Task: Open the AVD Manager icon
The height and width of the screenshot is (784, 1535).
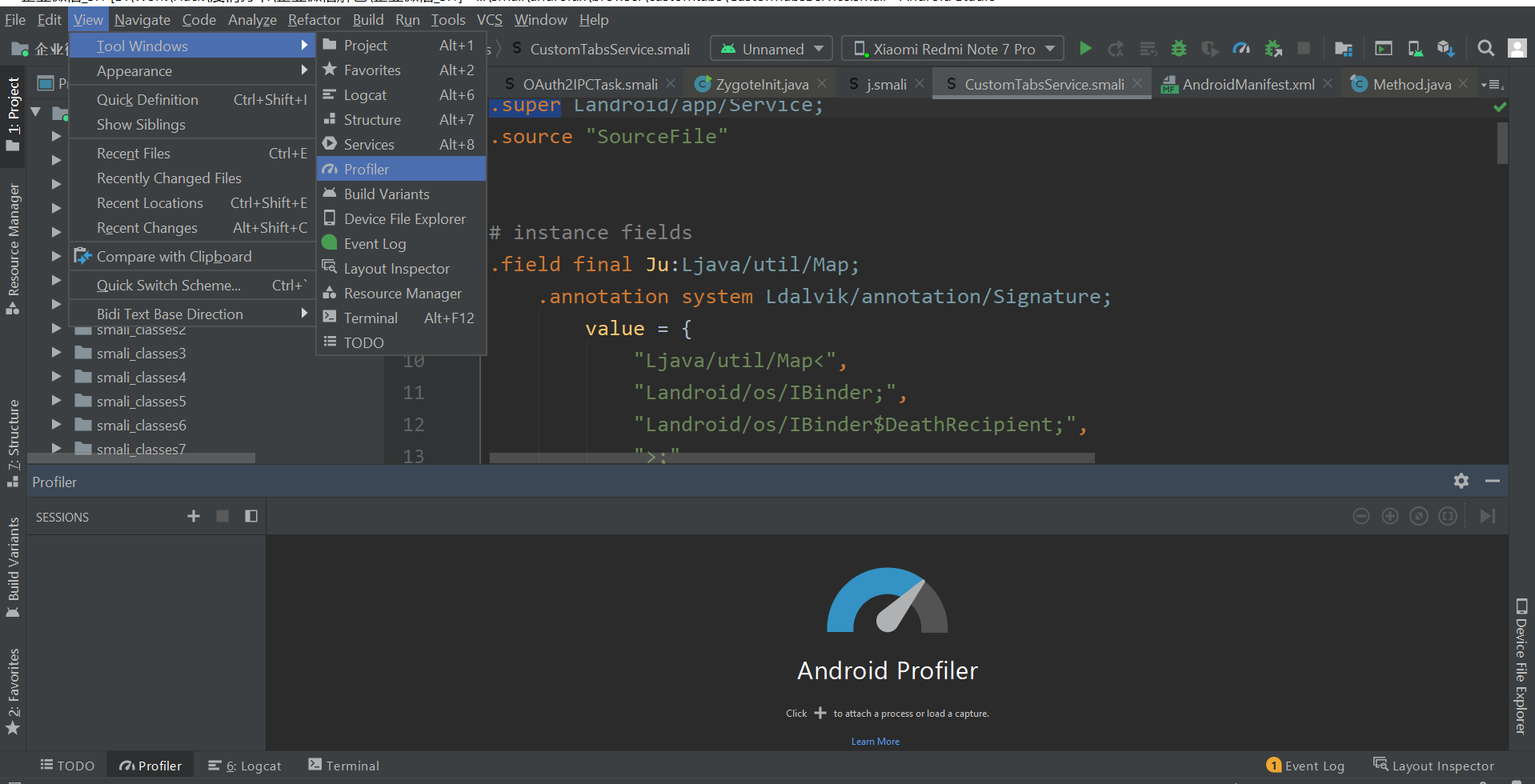Action: coord(1415,49)
